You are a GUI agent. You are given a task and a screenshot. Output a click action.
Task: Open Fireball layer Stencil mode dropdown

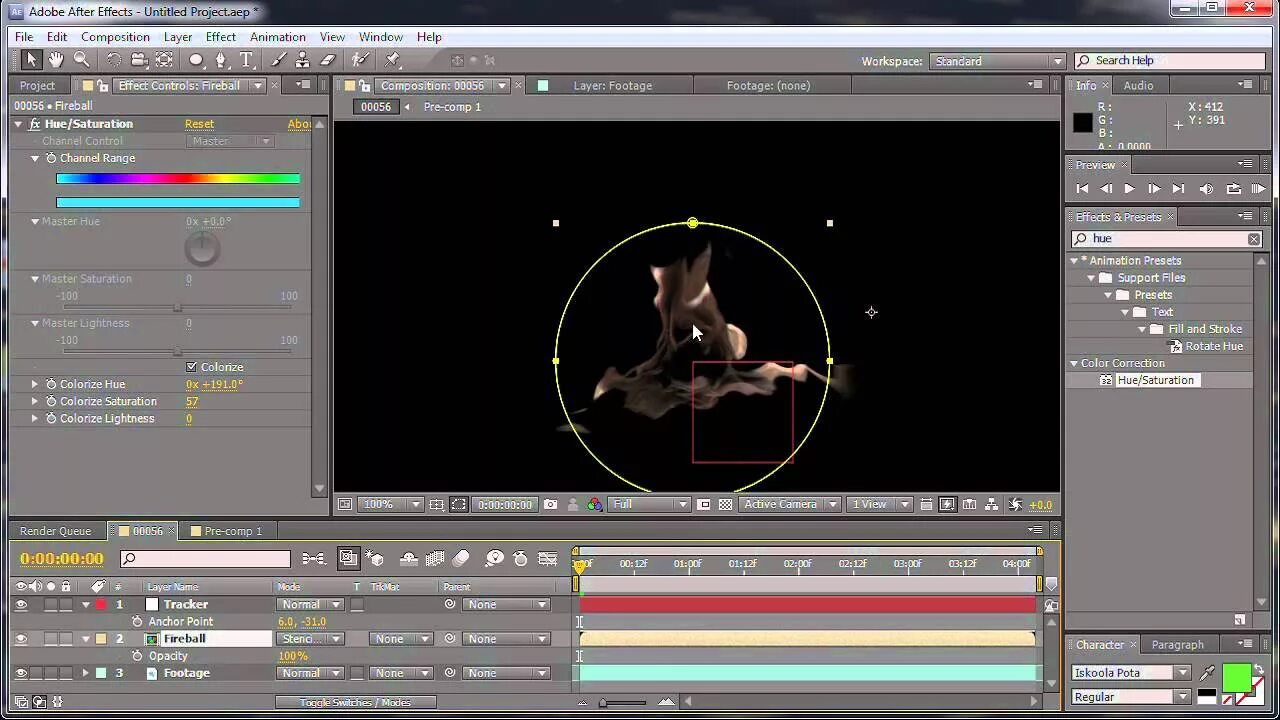pos(309,639)
